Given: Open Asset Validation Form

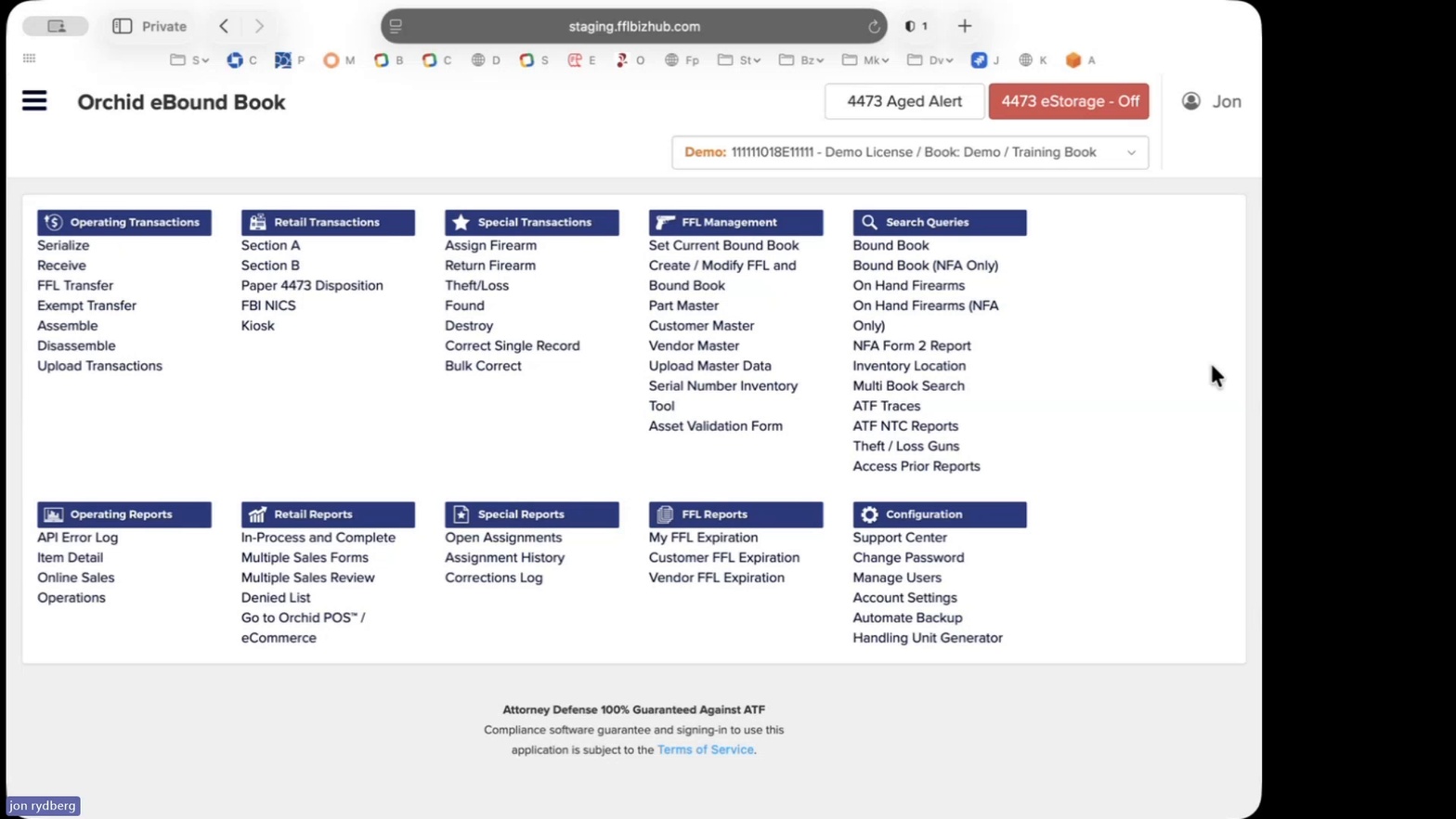Looking at the screenshot, I should pyautogui.click(x=715, y=426).
